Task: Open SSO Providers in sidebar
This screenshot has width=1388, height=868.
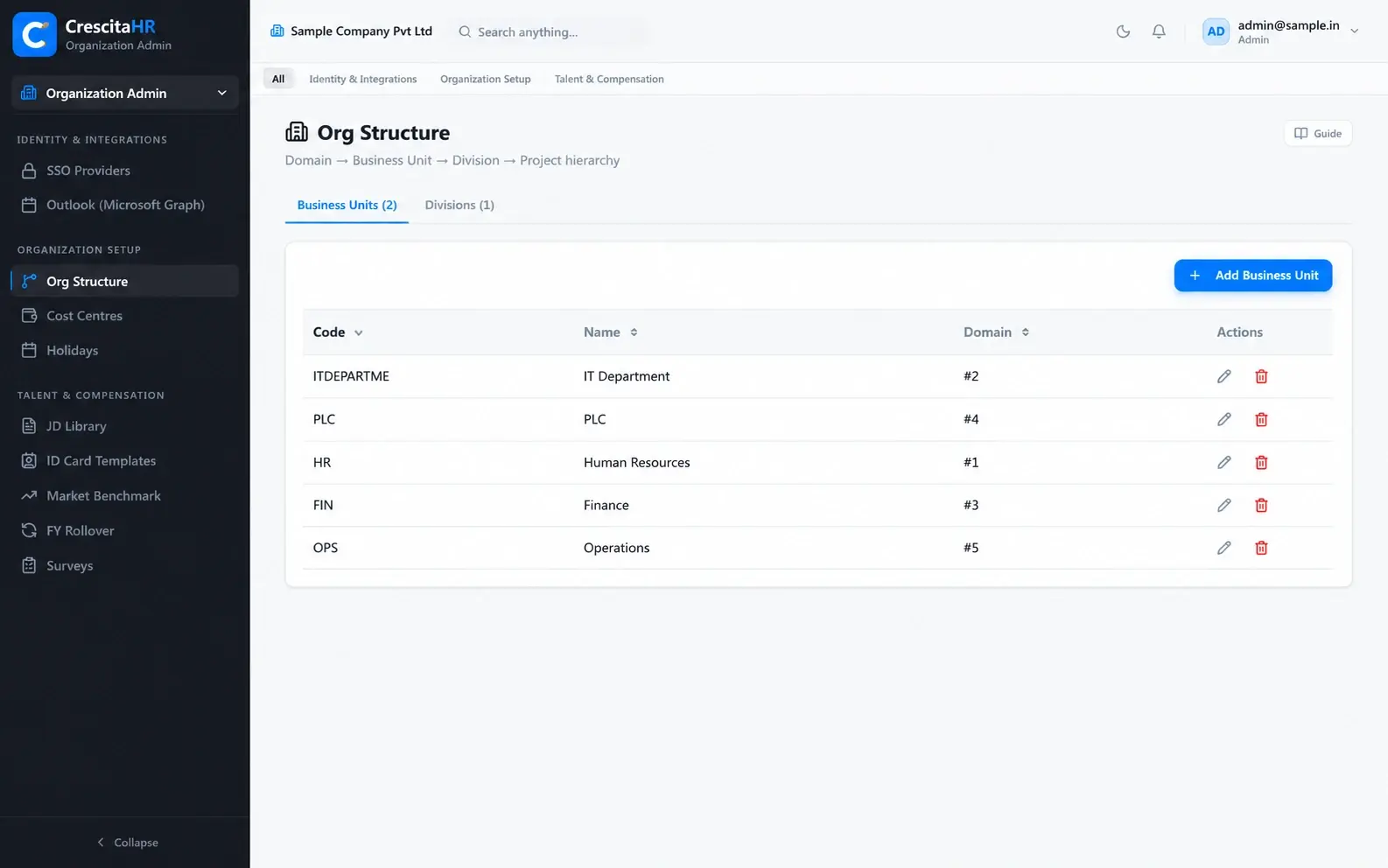Action: tap(124, 171)
